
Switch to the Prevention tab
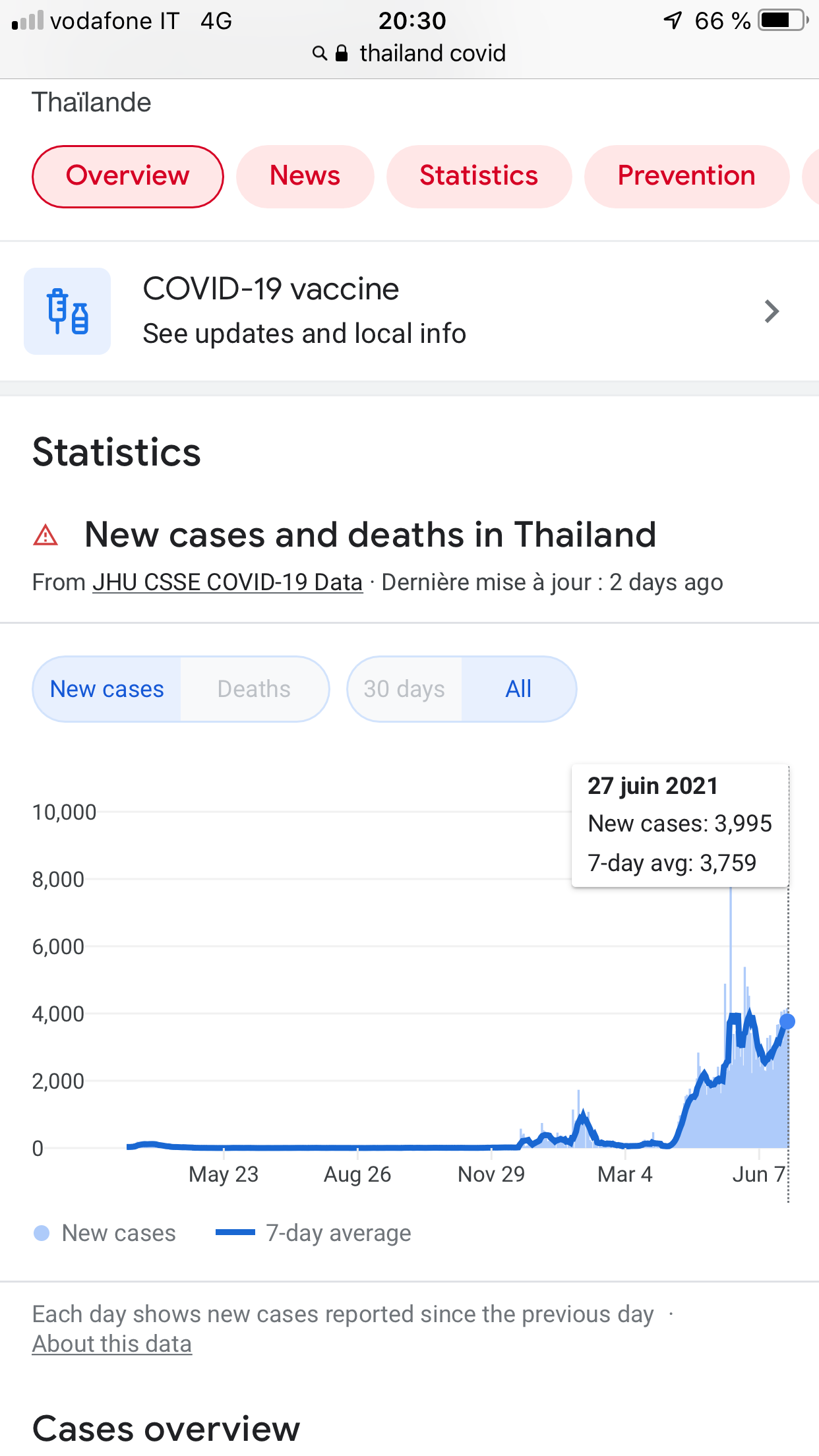click(x=686, y=176)
